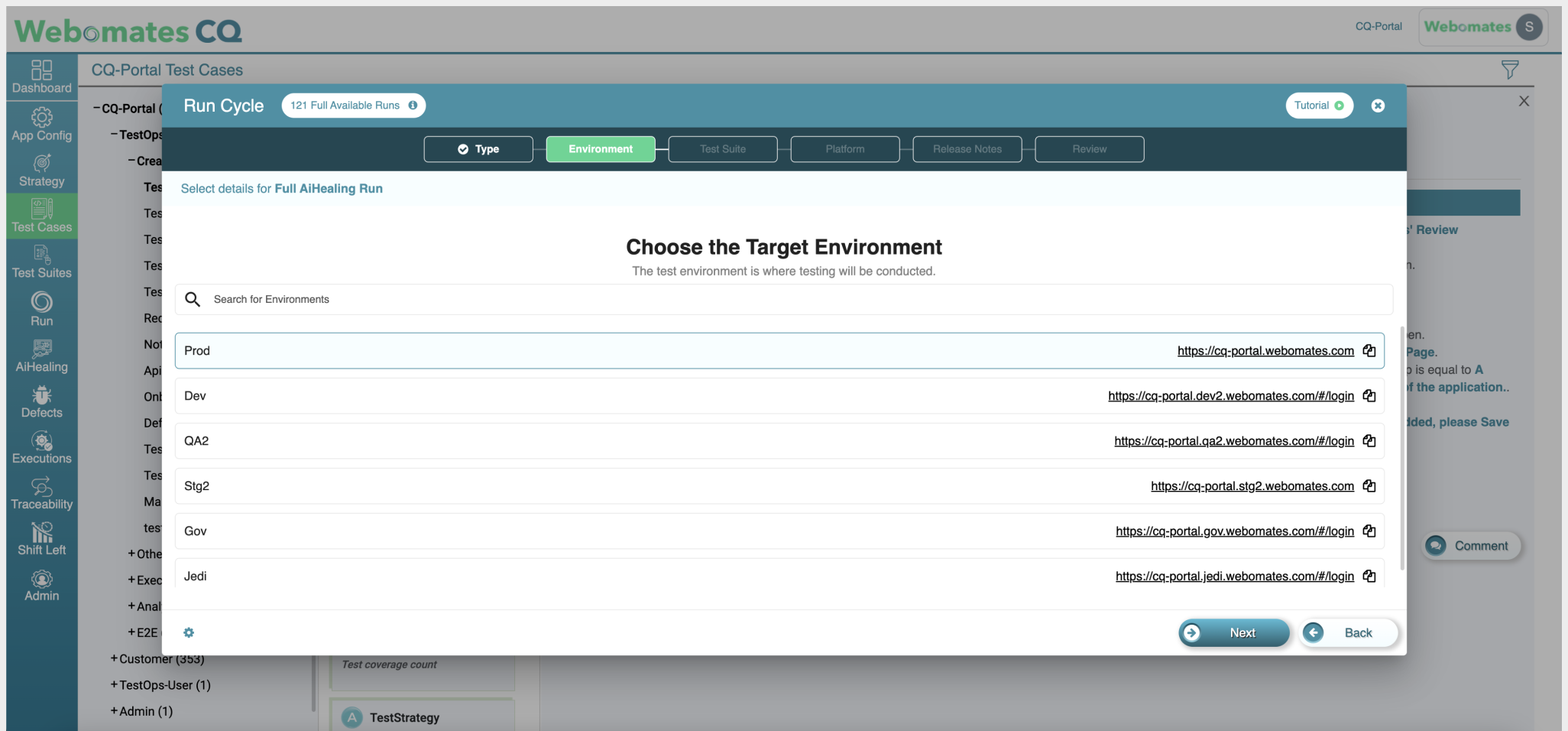Copy the Gov environment URL
Viewport: 1568px width, 731px height.
pyautogui.click(x=1369, y=531)
